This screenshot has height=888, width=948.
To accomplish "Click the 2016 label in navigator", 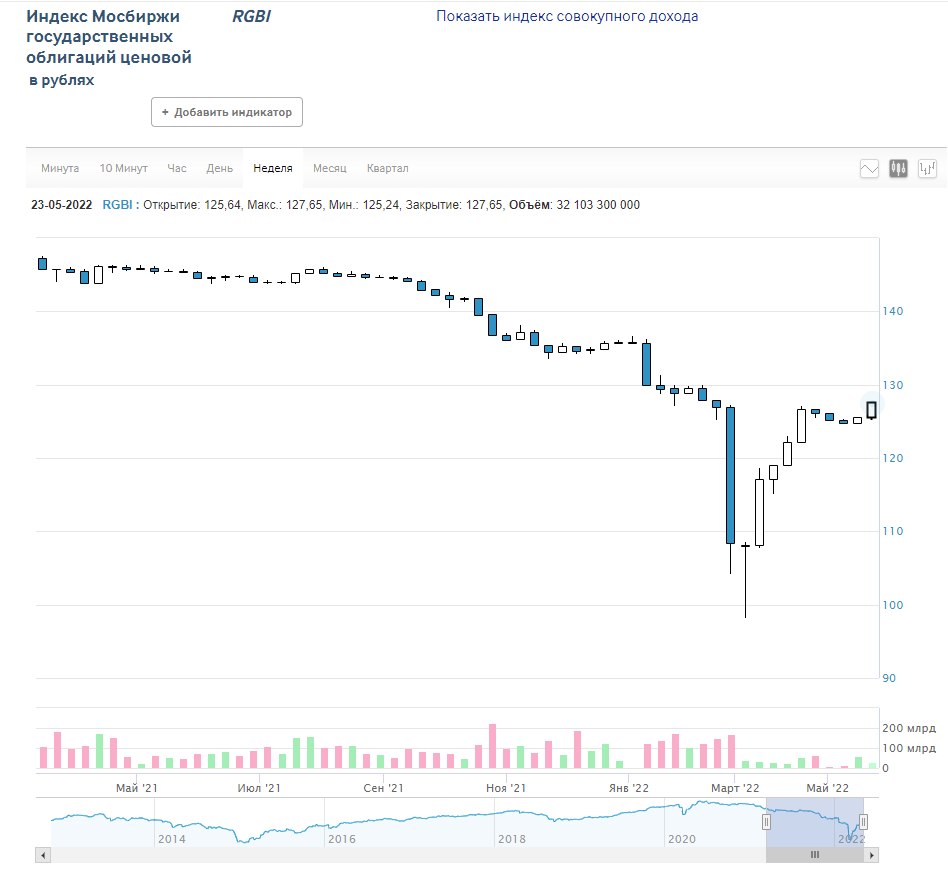I will pyautogui.click(x=342, y=839).
